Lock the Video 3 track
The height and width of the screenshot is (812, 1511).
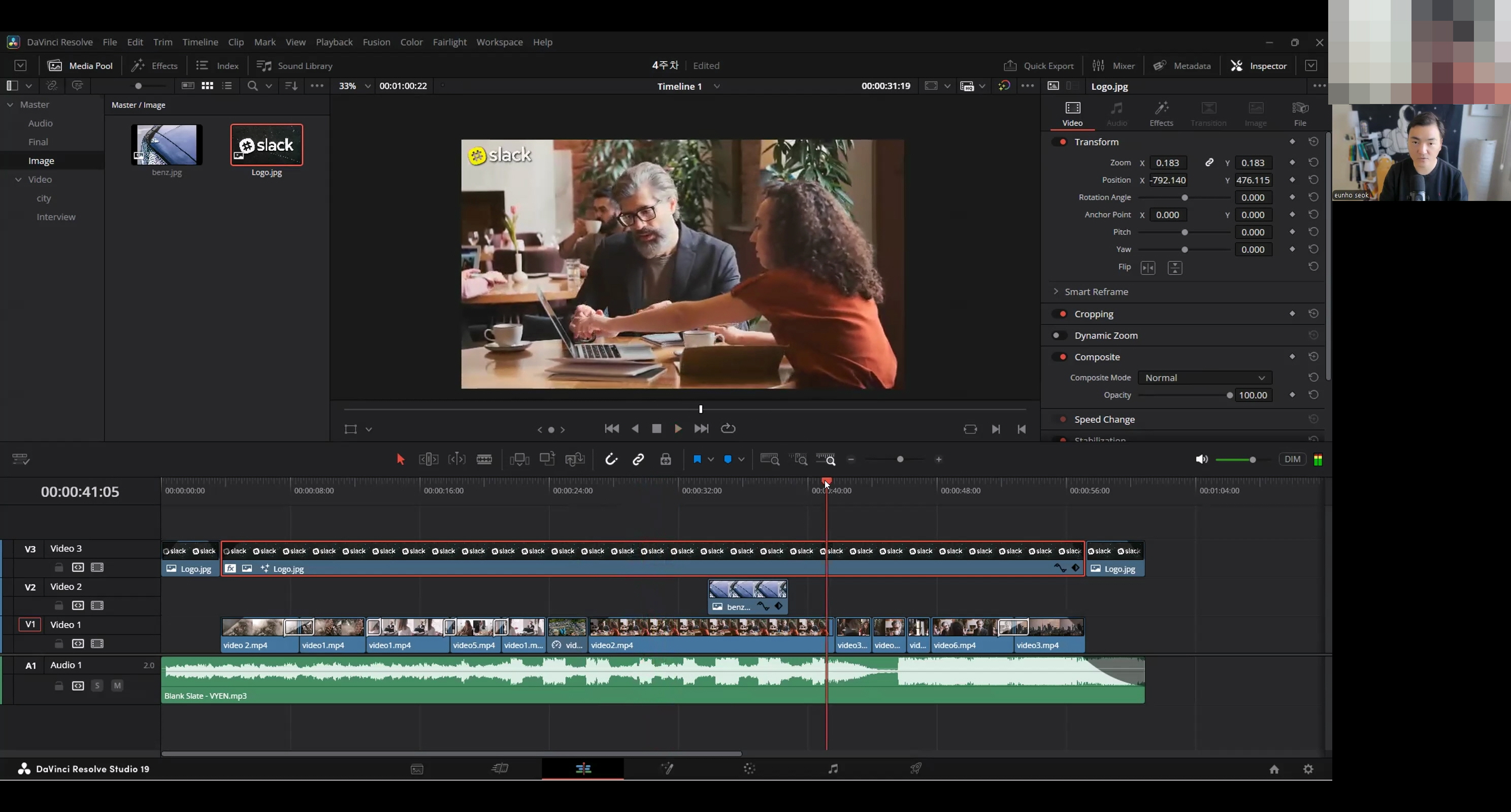coord(59,567)
